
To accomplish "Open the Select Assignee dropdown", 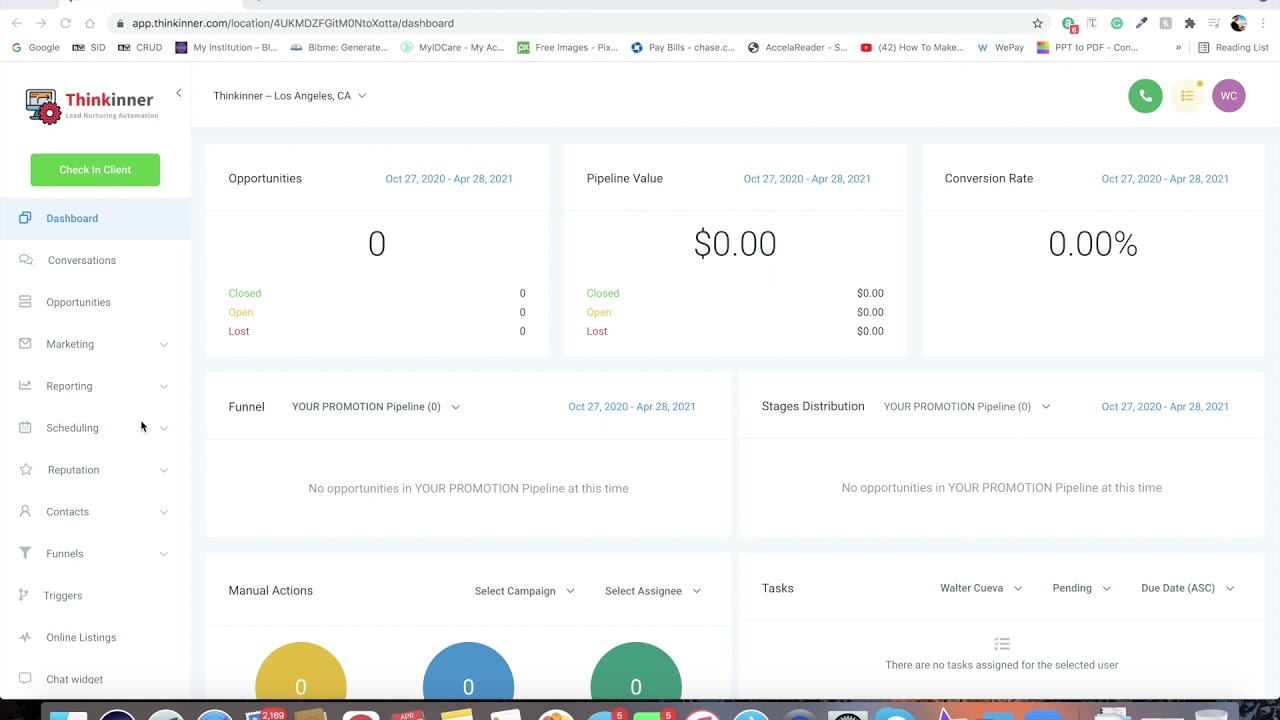I will point(653,591).
